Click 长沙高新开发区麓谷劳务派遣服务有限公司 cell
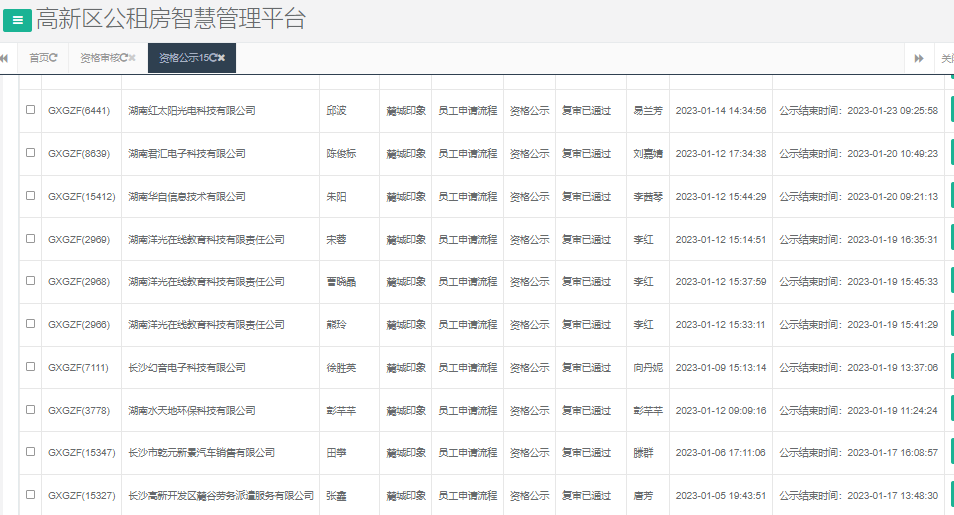 [x=221, y=496]
